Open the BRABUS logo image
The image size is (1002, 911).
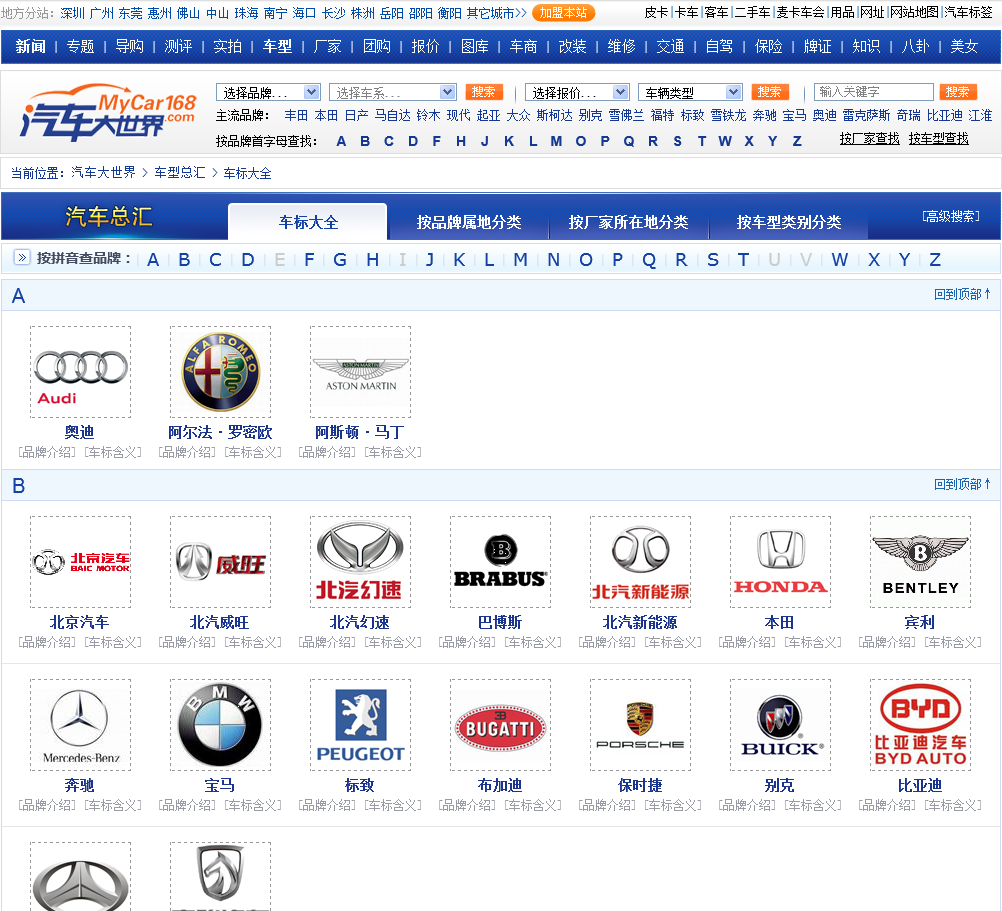coord(500,562)
